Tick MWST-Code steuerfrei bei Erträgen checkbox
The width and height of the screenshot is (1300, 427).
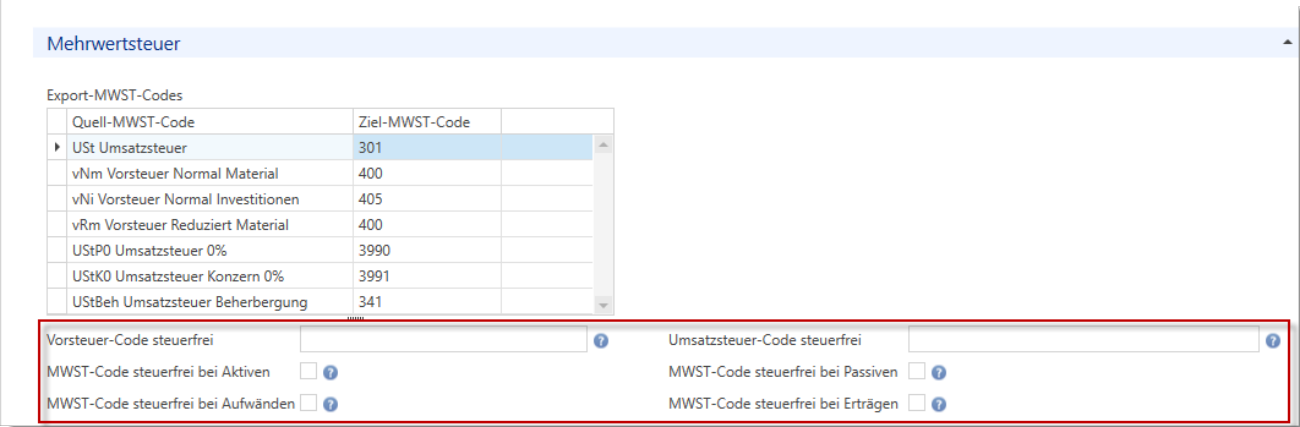coord(917,403)
